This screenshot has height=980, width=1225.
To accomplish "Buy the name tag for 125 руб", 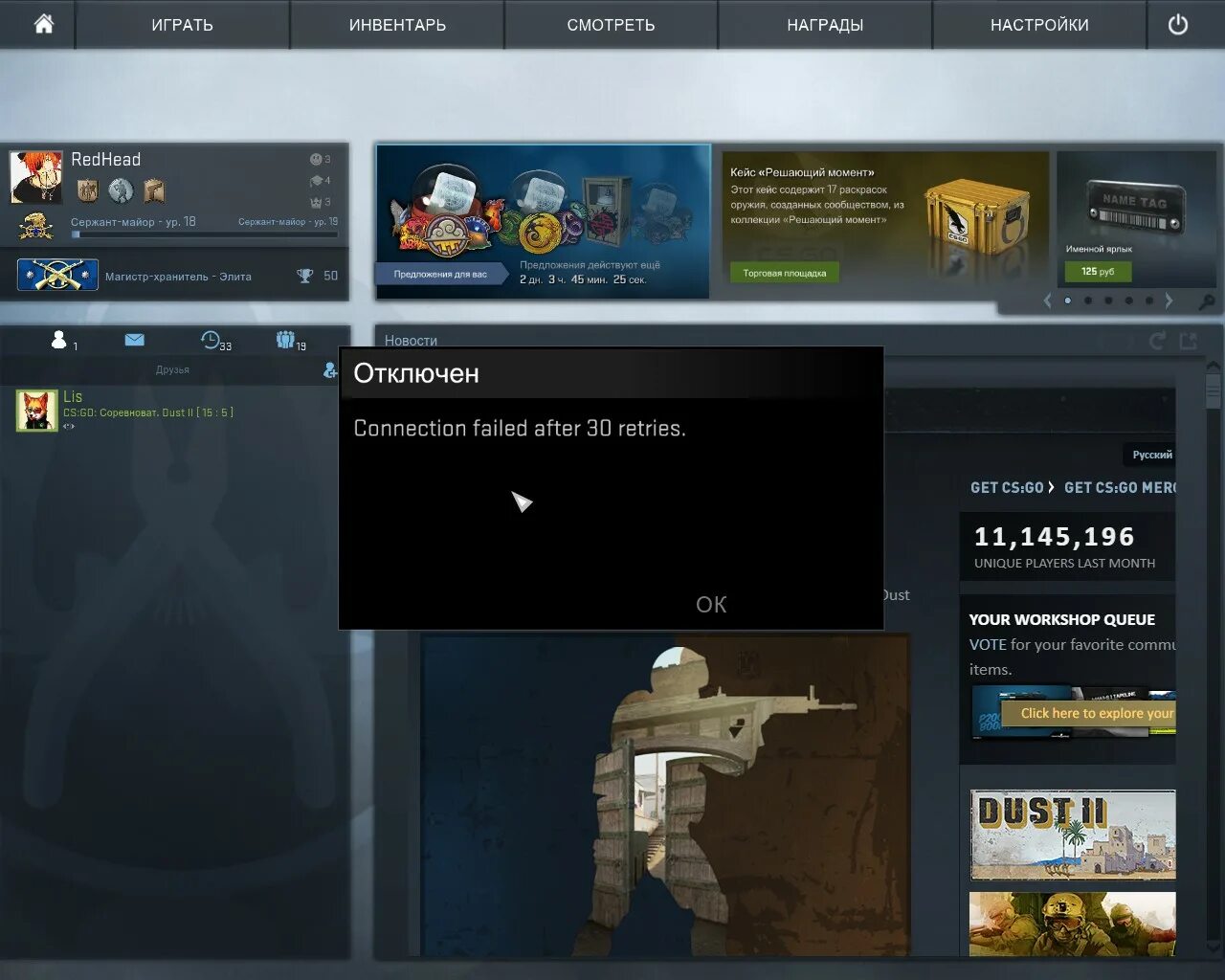I will [x=1099, y=272].
